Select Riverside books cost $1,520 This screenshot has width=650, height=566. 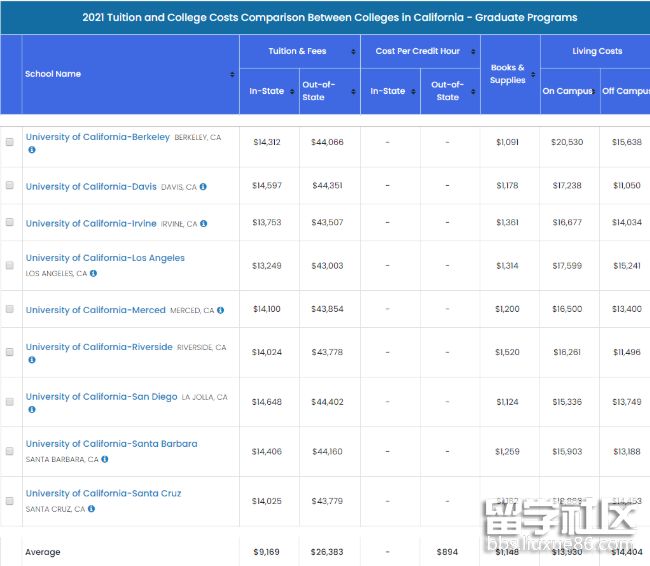[x=507, y=352]
